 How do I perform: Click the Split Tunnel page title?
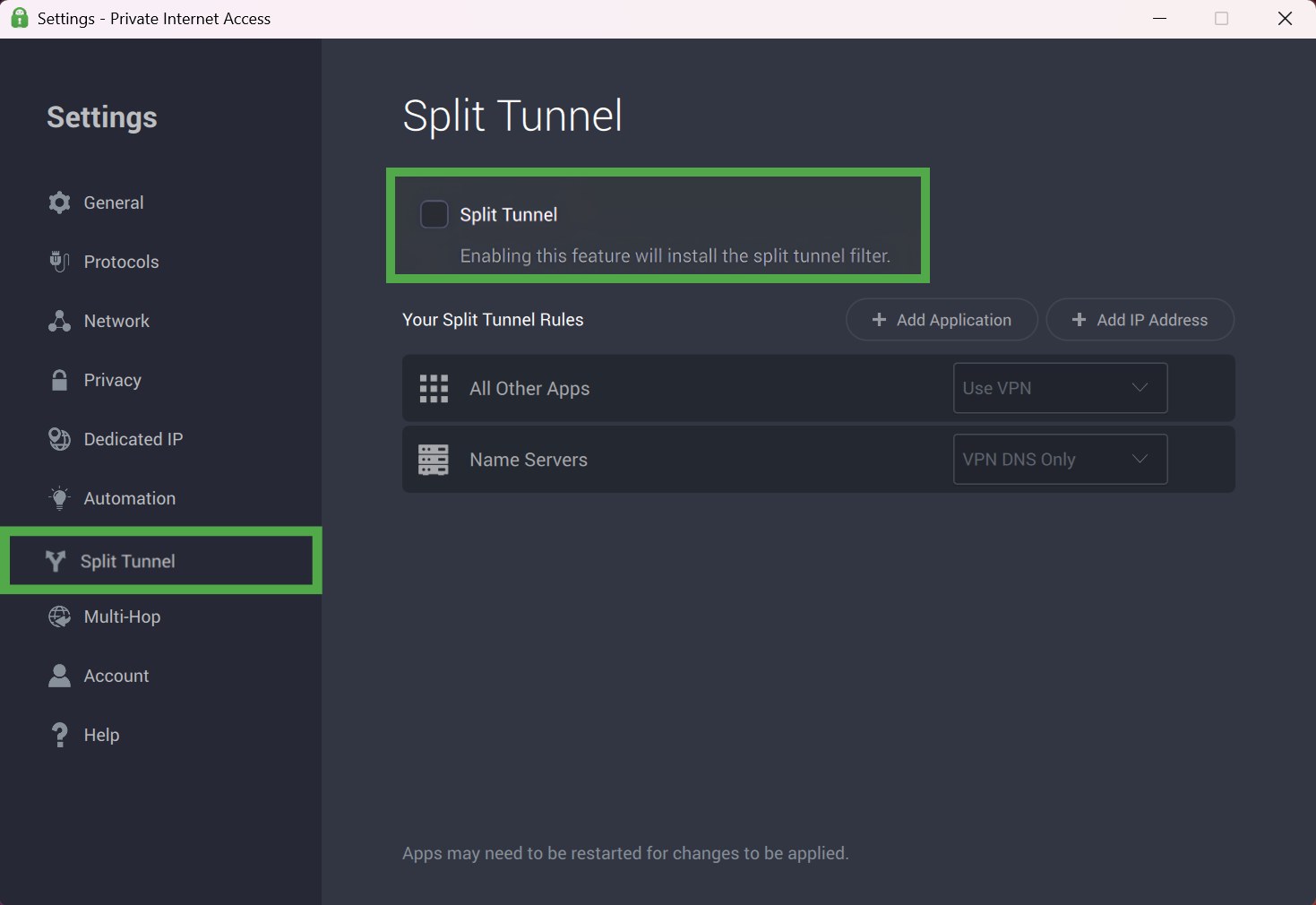[x=512, y=116]
